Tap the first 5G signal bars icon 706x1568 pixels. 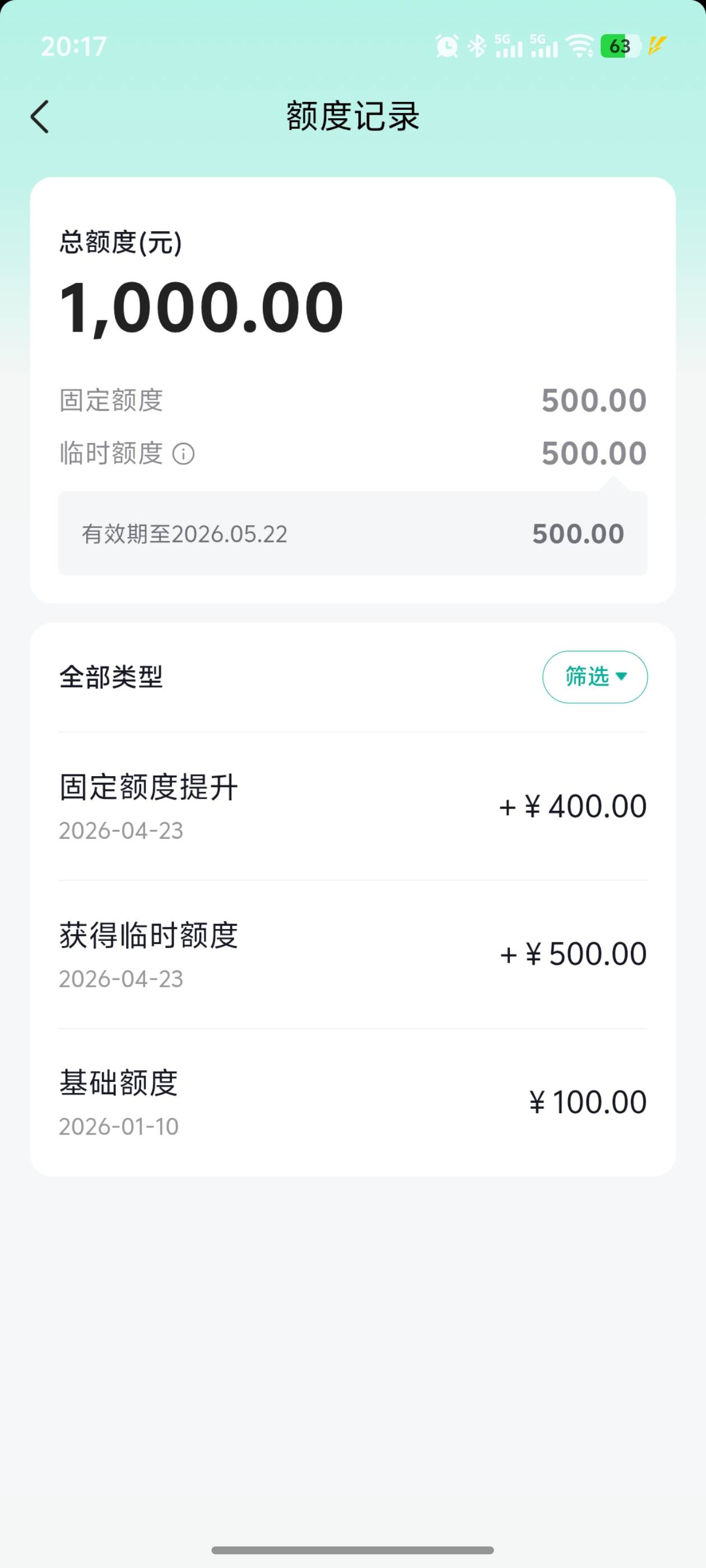coord(508,46)
